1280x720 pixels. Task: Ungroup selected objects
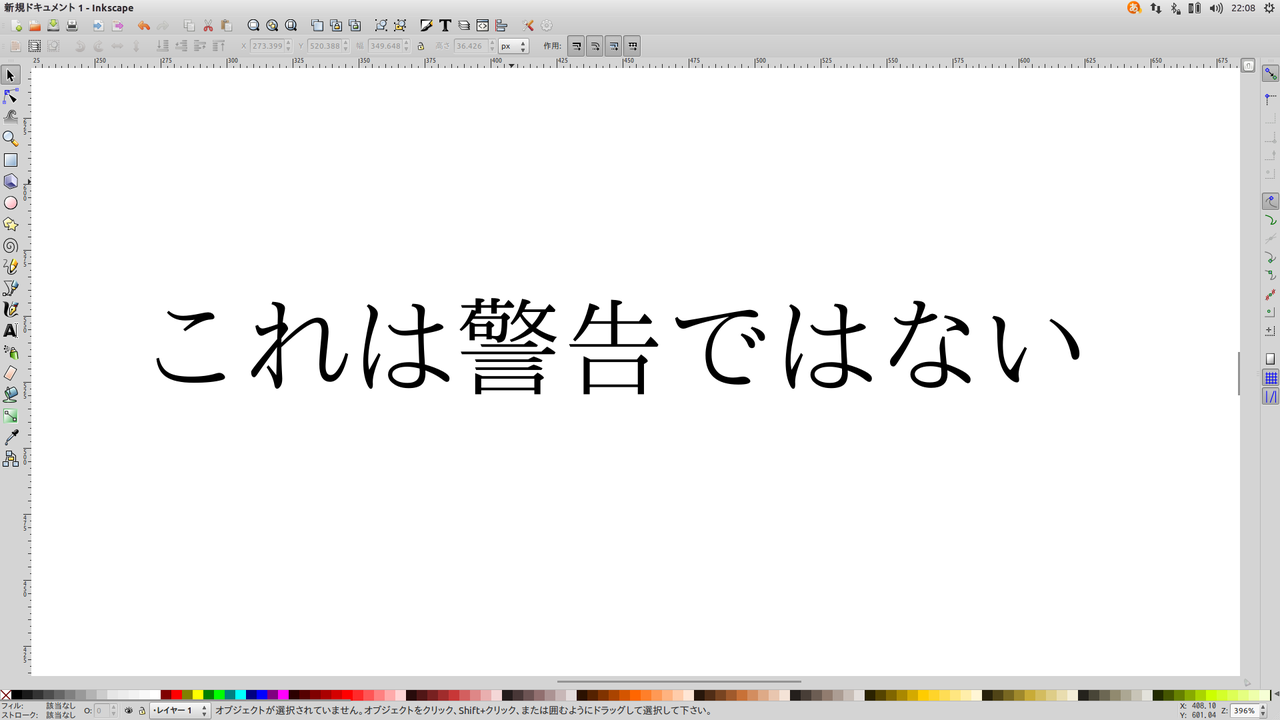pos(400,25)
